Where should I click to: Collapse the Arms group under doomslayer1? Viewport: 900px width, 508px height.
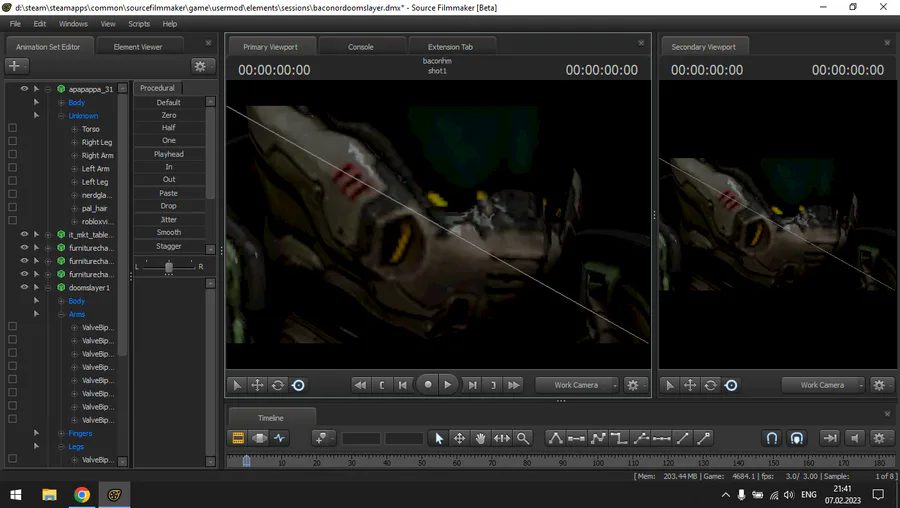coord(61,315)
